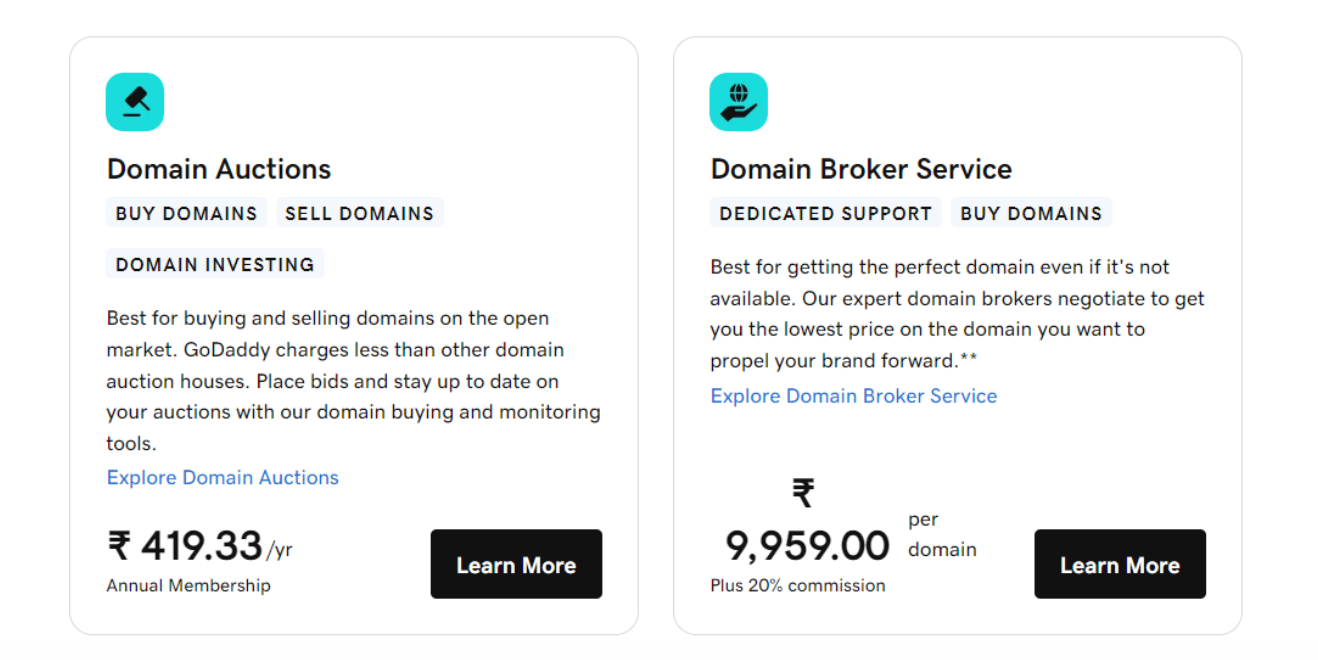Click the 9,959.00 price amount
The width and height of the screenshot is (1318, 660).
[807, 546]
